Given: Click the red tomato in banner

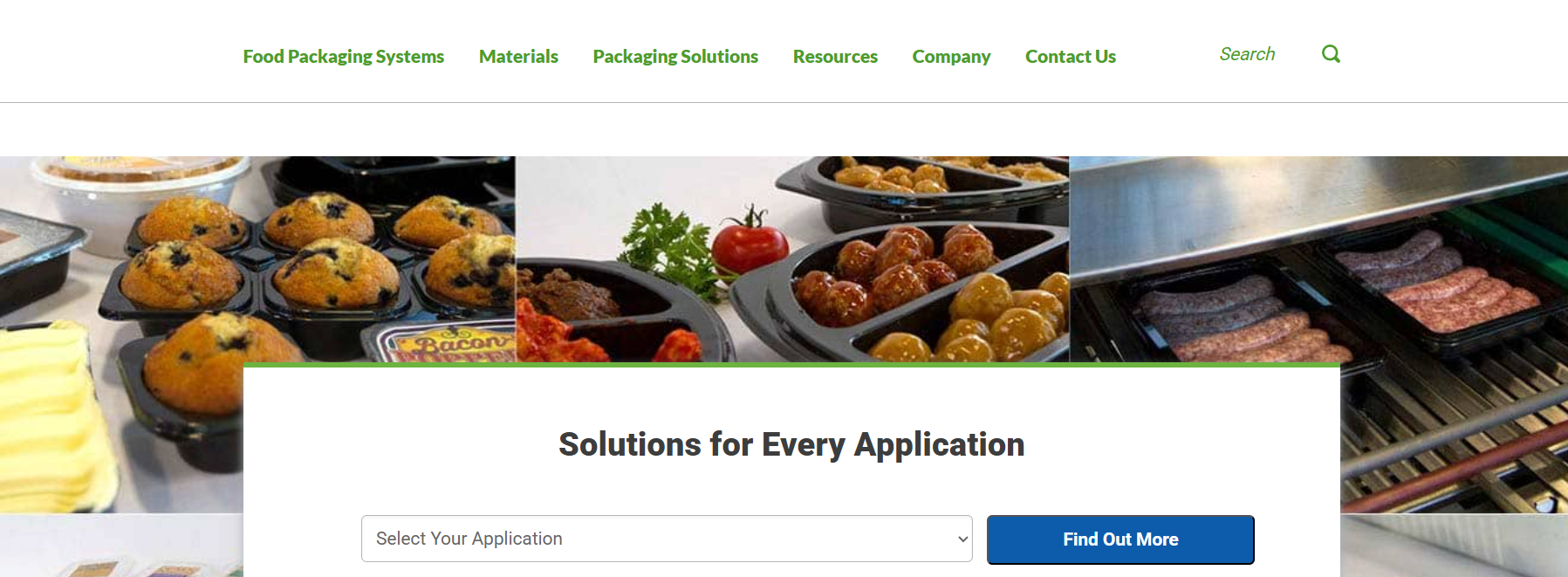Looking at the screenshot, I should point(749,243).
